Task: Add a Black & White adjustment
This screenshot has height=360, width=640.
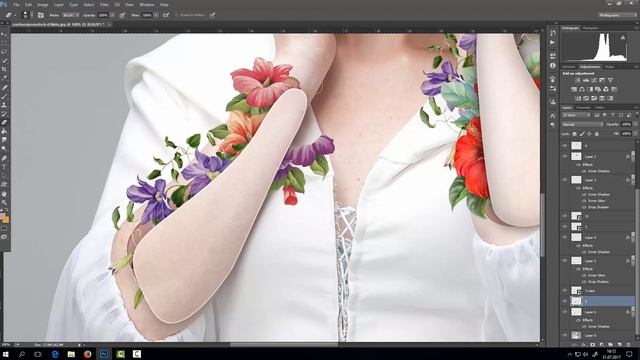Action: point(590,89)
